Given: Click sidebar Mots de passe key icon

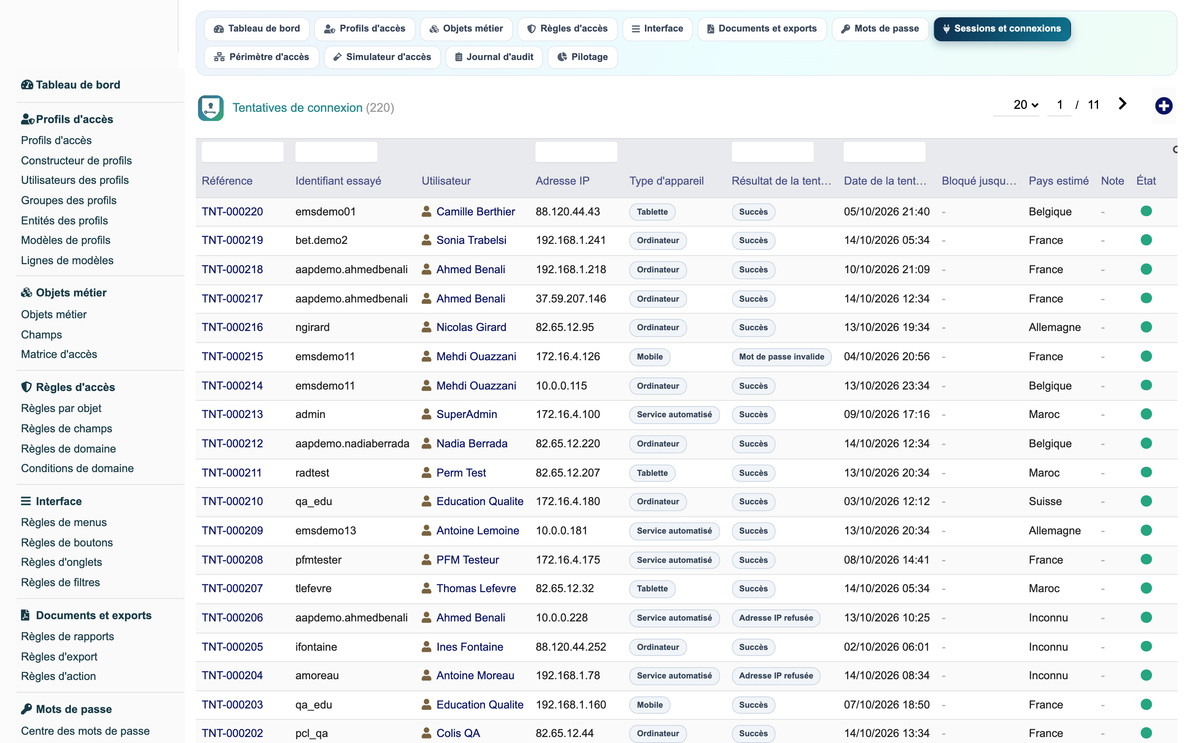Looking at the screenshot, I should click(27, 709).
